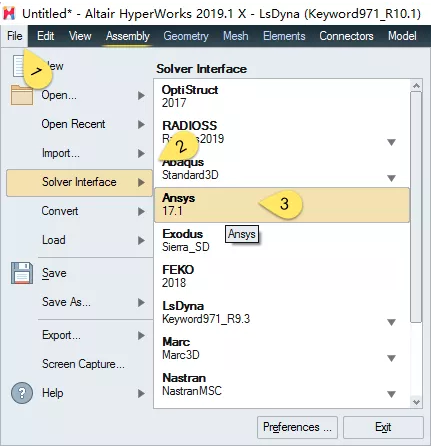Select Screen Capture... menu entry
Image resolution: width=433 pixels, height=447 pixels.
pyautogui.click(x=79, y=364)
